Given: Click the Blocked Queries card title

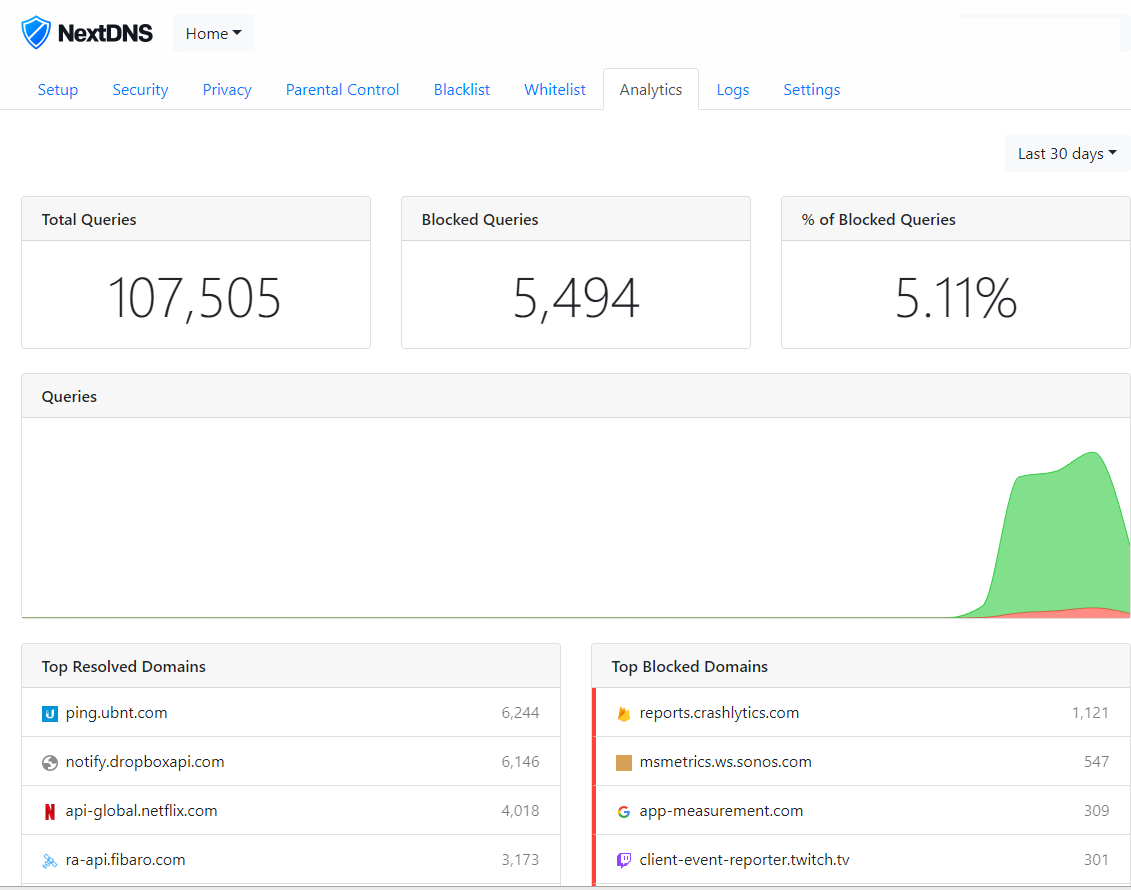Looking at the screenshot, I should [x=480, y=219].
